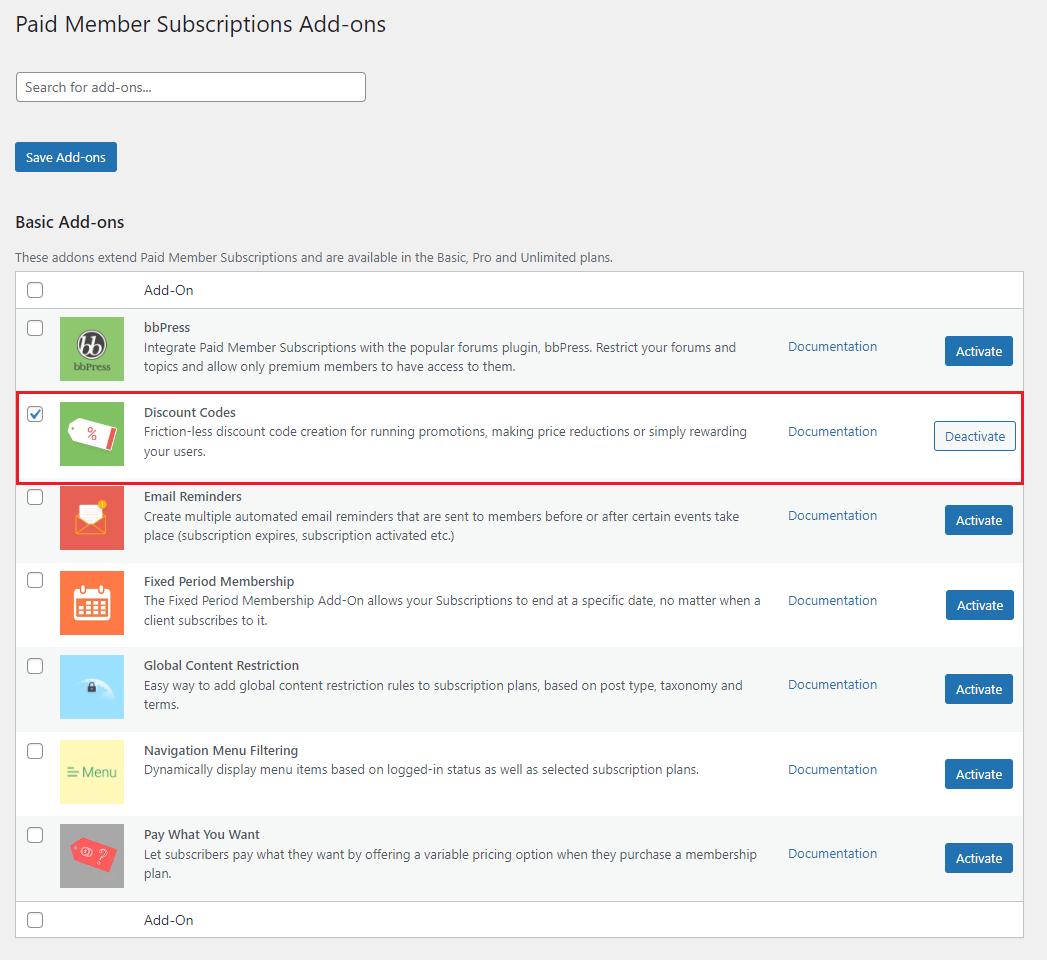The height and width of the screenshot is (960, 1047).
Task: Focus the Search for add-ons field
Action: [190, 87]
